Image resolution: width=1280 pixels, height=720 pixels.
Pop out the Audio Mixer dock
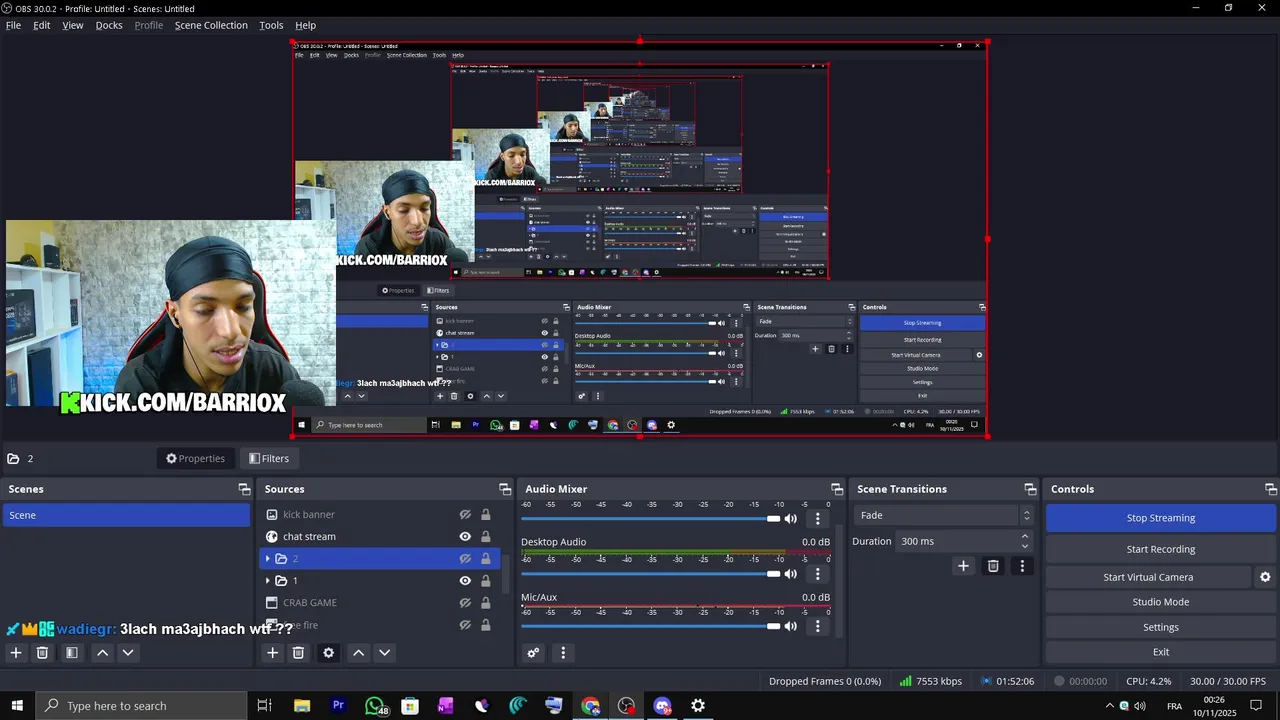click(837, 489)
